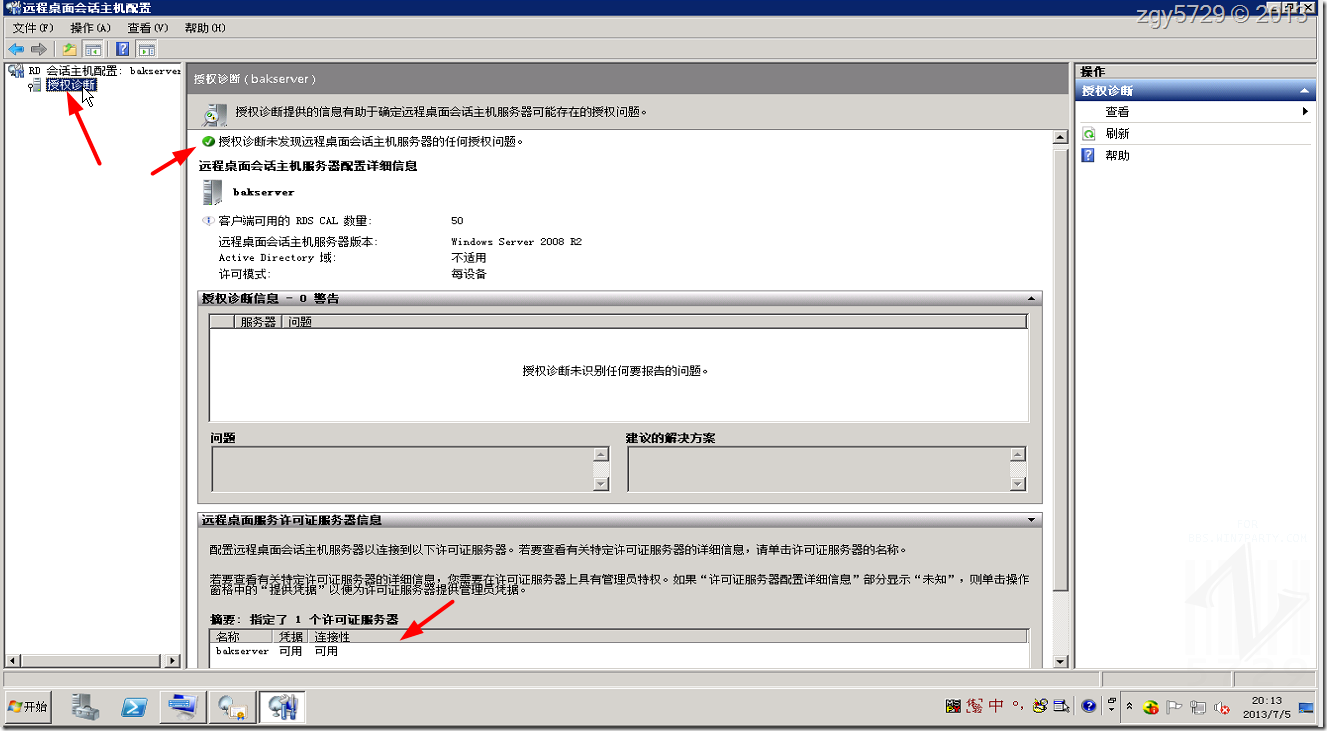Select the RD 会话主机配置: bakserver tree node
1327x731 pixels.
click(103, 71)
